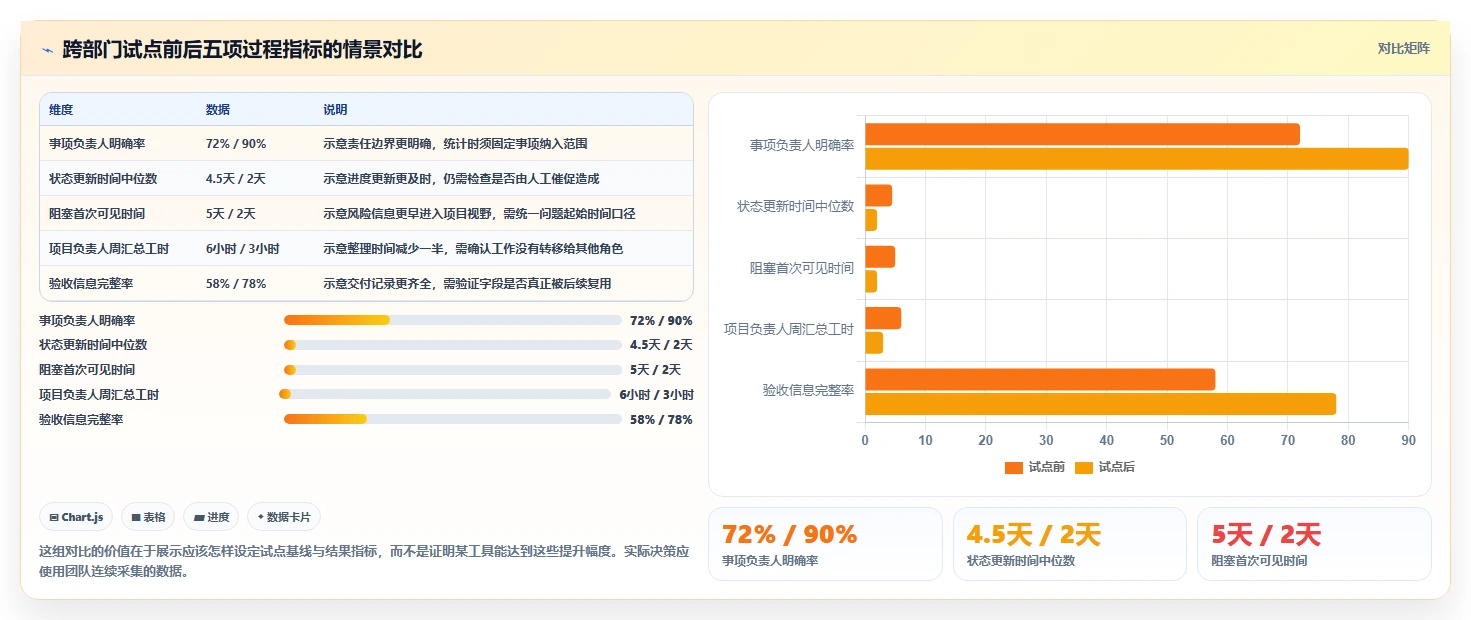Click the note starting 示意责任边界更明确
Image resolution: width=1471 pixels, height=620 pixels.
(x=455, y=144)
